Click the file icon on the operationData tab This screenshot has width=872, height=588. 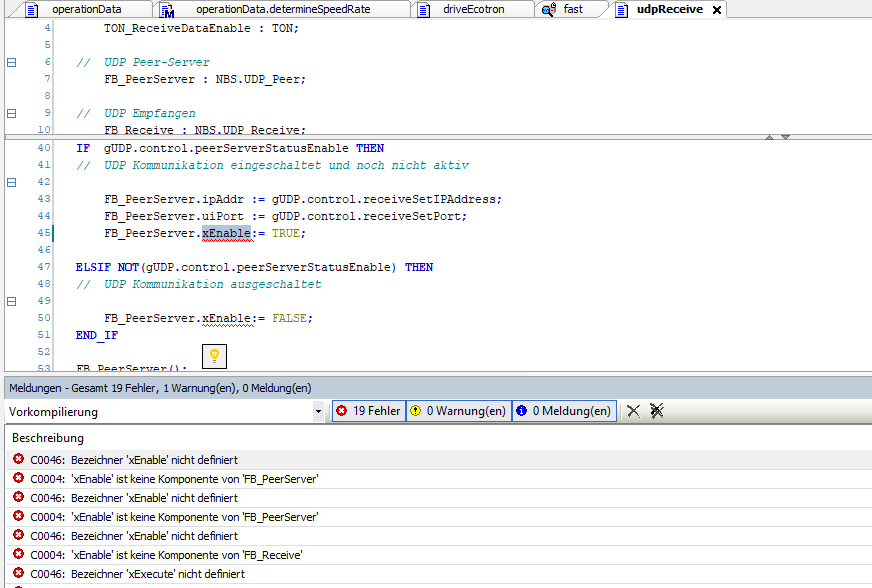(x=33, y=9)
